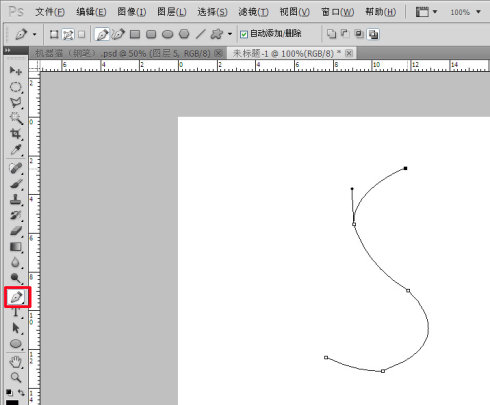
Task: Select the Move tool
Action: coord(15,71)
